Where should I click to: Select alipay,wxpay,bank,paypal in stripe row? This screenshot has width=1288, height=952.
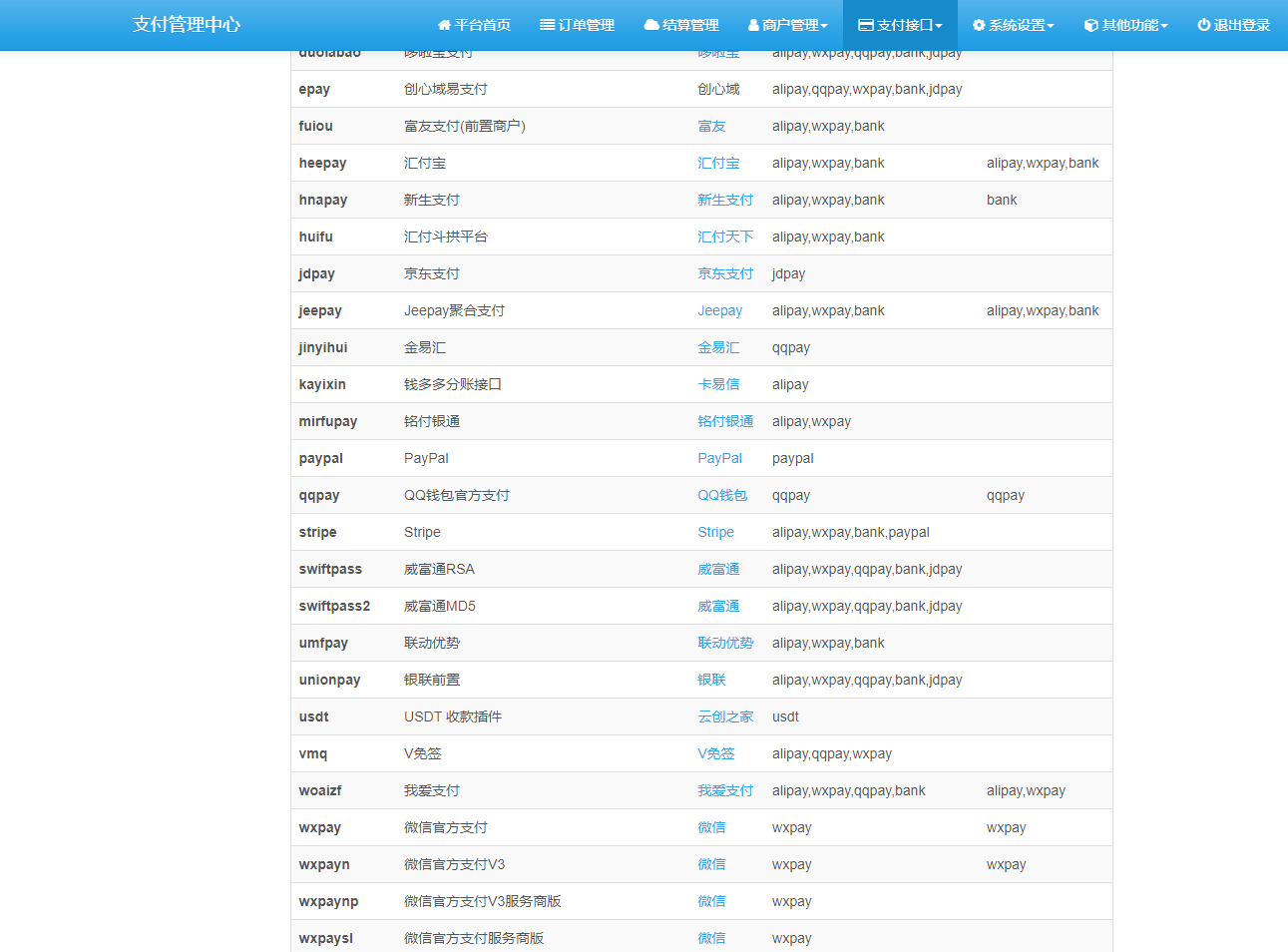click(x=851, y=532)
